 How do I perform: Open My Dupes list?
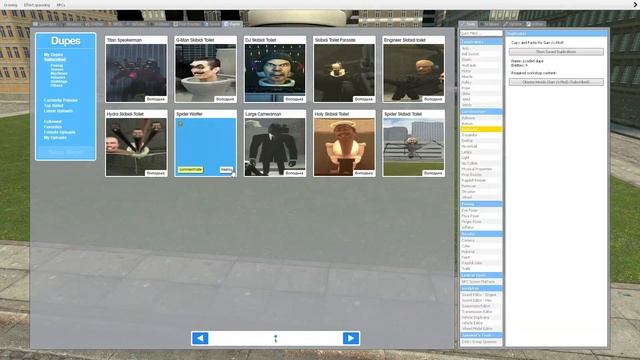(53, 55)
